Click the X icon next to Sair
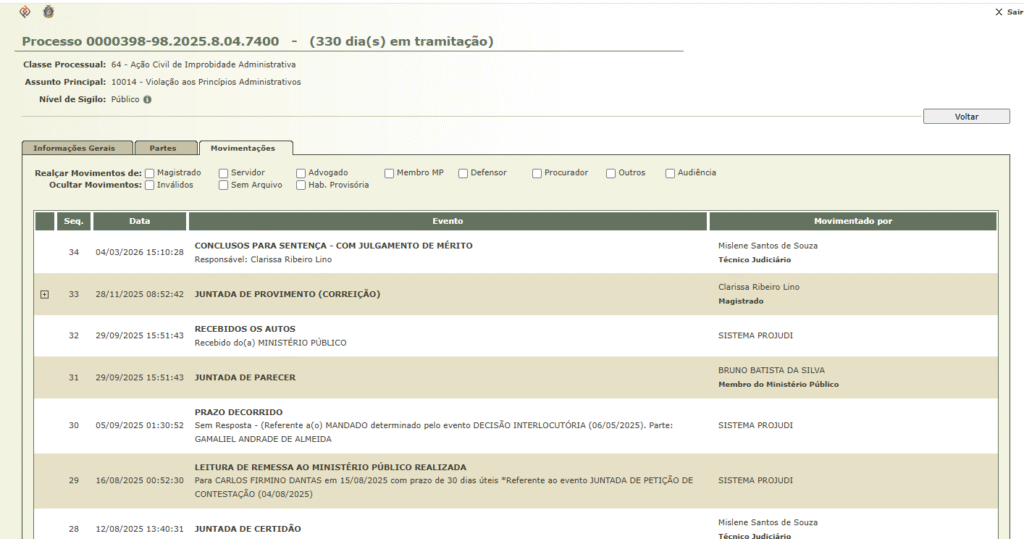Viewport: 1024px width, 539px height. (x=998, y=13)
